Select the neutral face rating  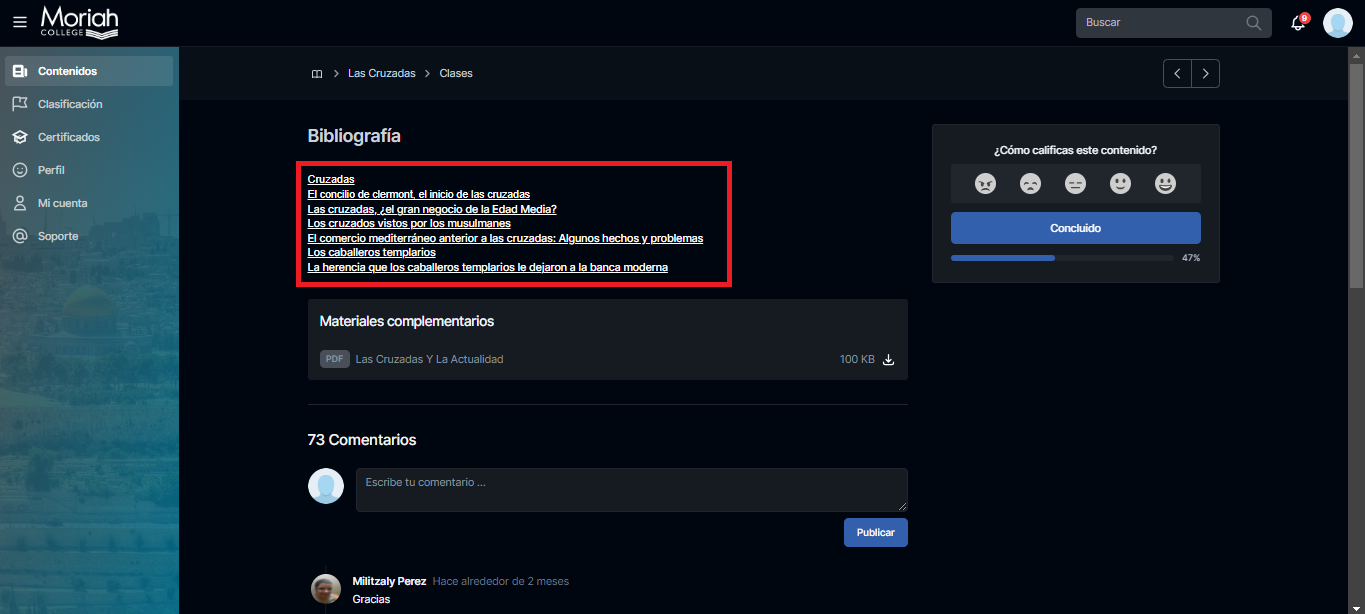1075,184
